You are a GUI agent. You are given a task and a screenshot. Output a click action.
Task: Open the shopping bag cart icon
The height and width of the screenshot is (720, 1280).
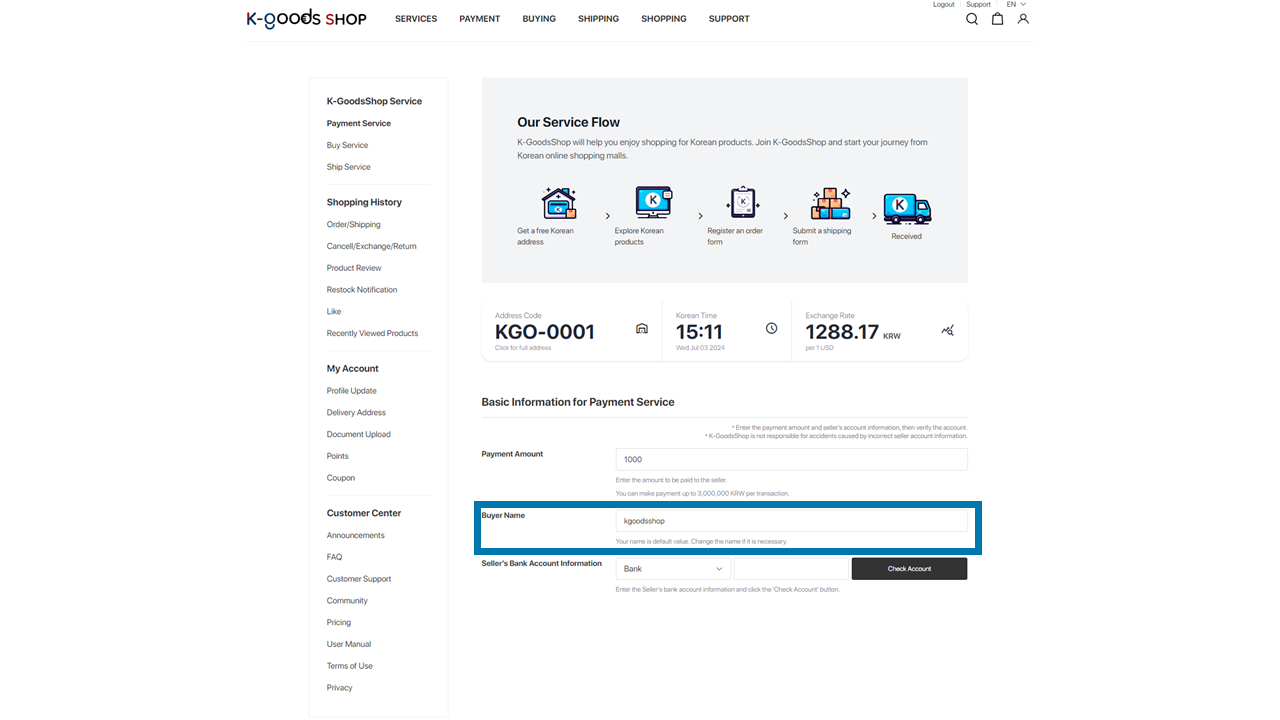tap(997, 19)
